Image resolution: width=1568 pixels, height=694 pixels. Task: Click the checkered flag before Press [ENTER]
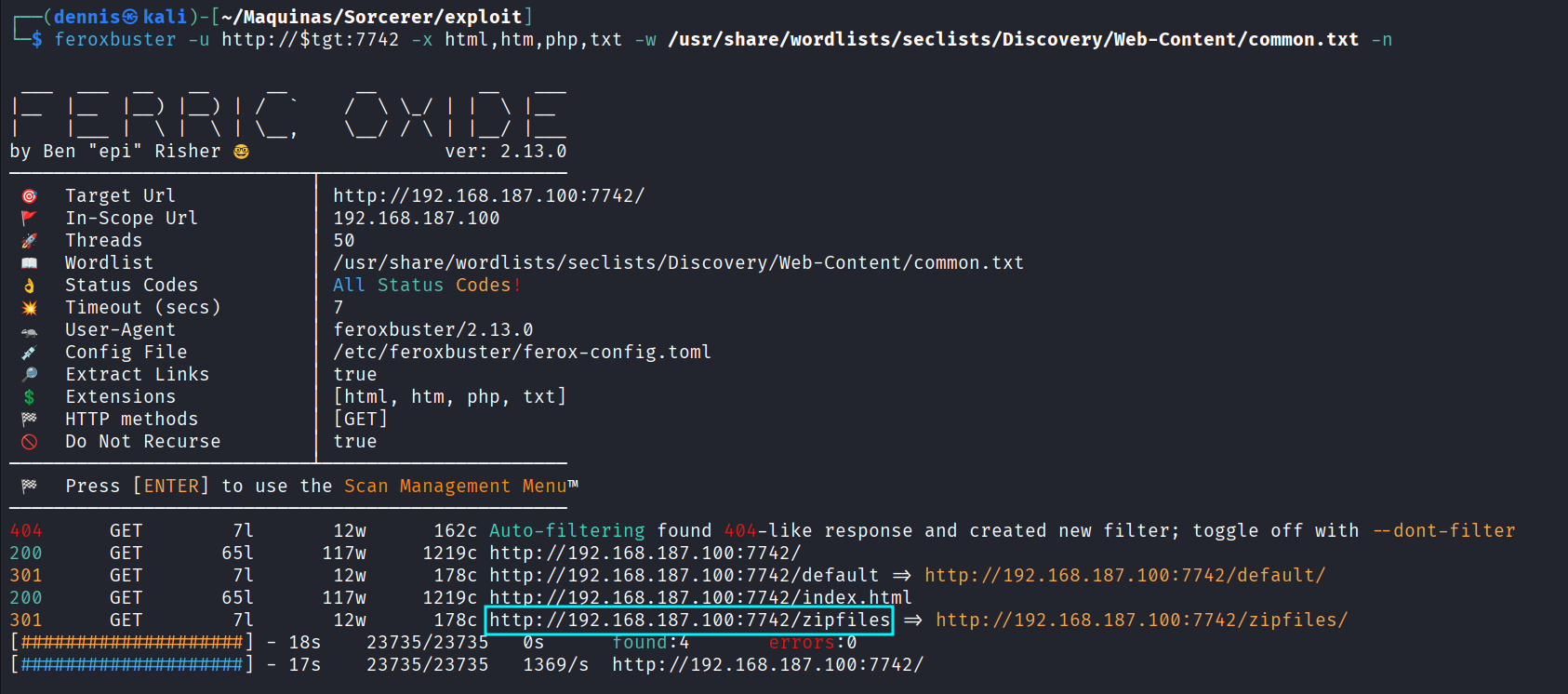pos(30,487)
